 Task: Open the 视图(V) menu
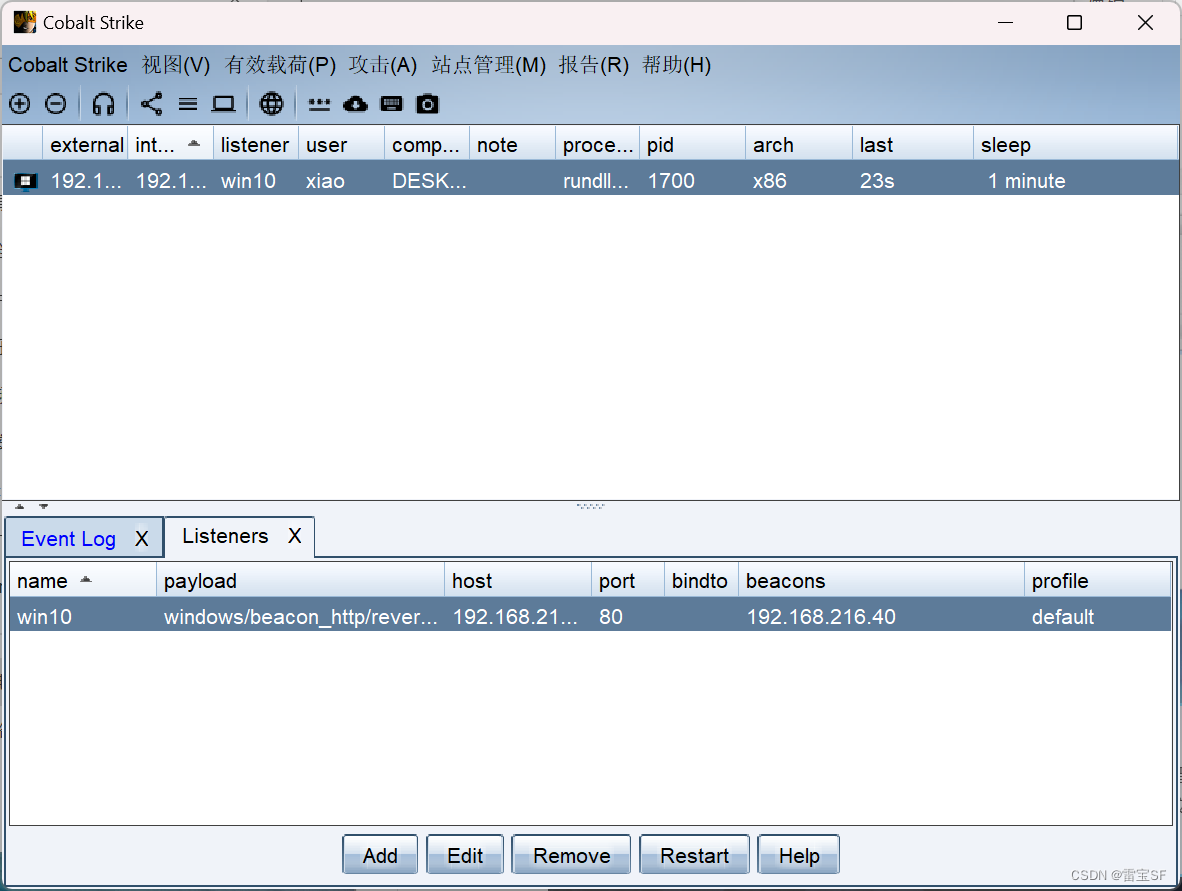click(176, 65)
